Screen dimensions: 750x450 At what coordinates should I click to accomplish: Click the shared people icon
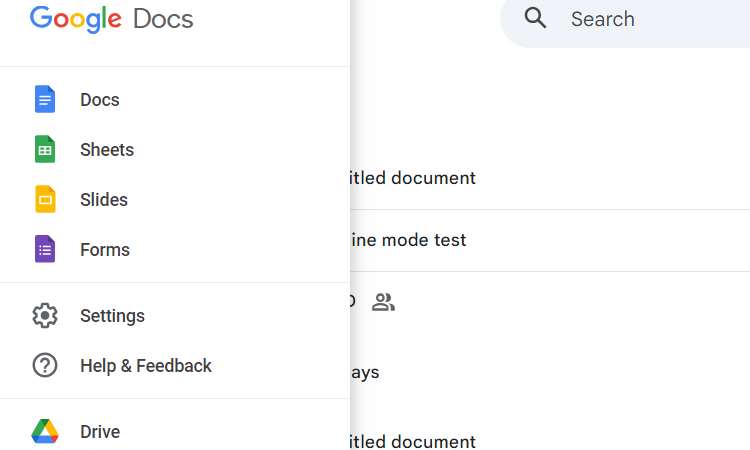click(x=383, y=302)
